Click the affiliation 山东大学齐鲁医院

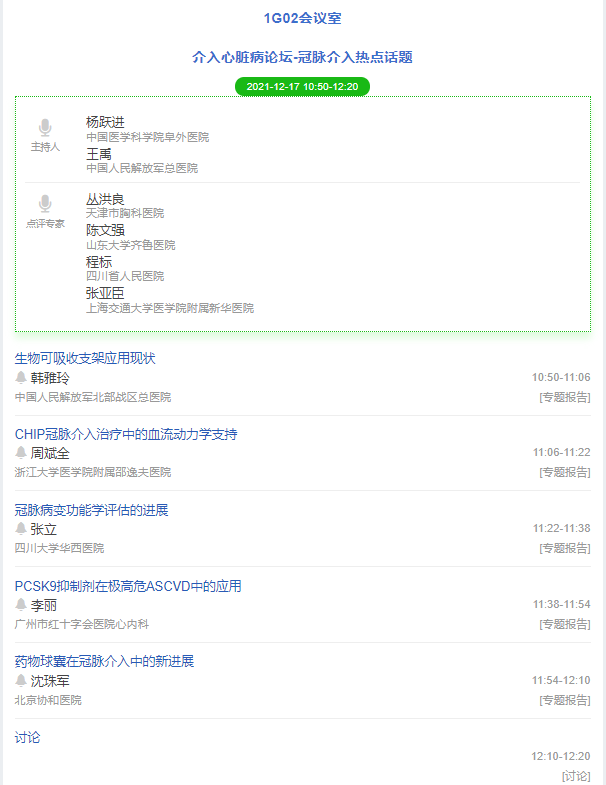(x=131, y=245)
